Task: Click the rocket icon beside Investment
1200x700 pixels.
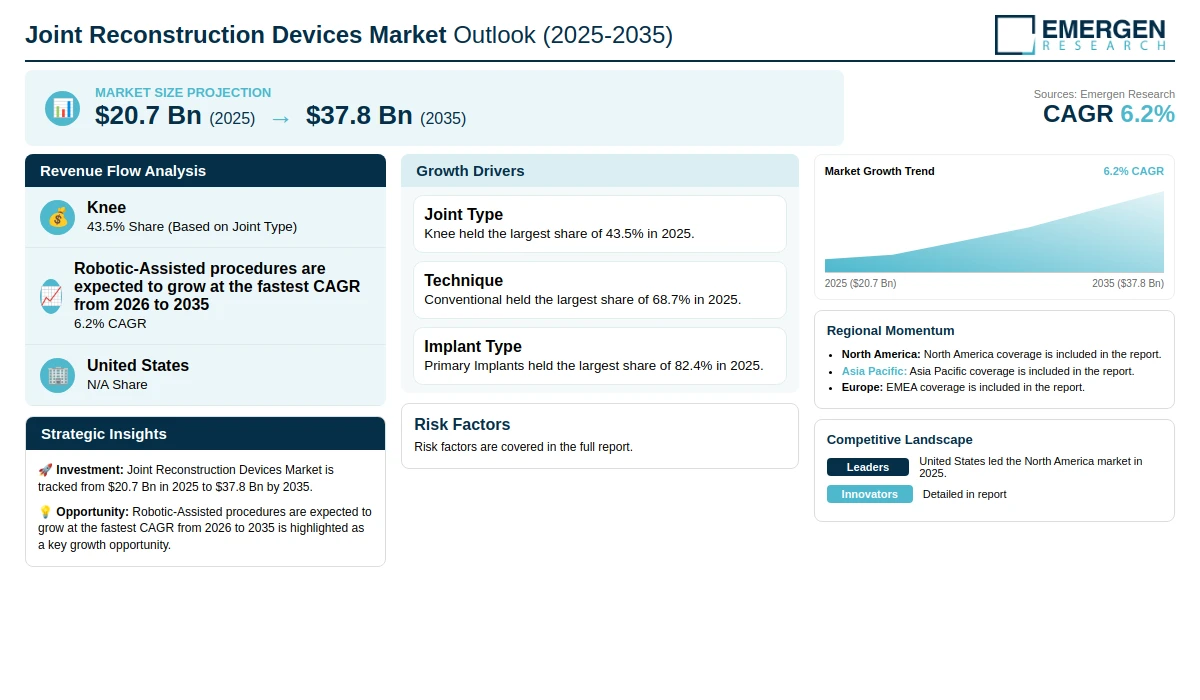Action: [x=45, y=470]
